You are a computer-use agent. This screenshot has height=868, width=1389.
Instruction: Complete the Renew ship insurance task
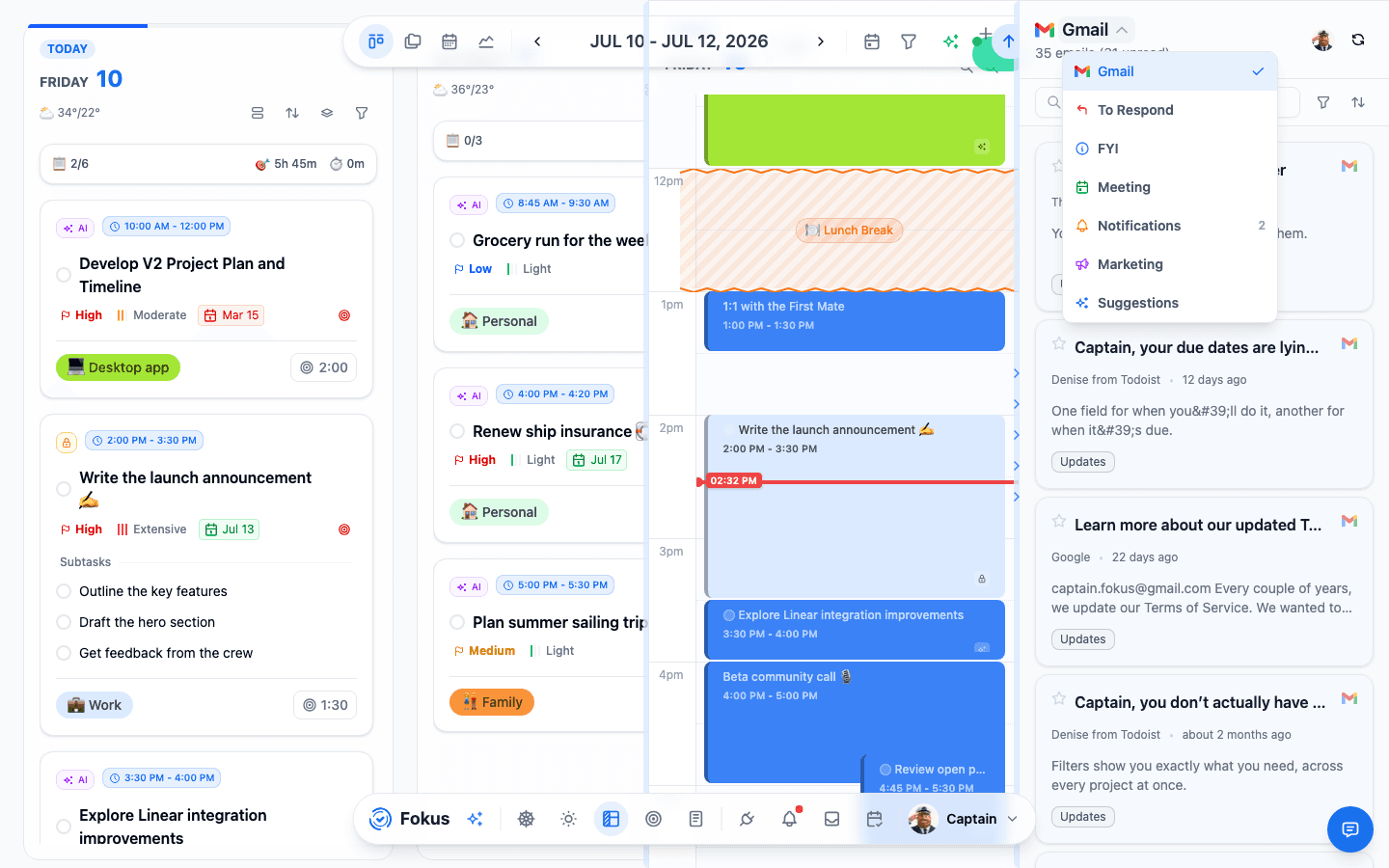pos(457,431)
